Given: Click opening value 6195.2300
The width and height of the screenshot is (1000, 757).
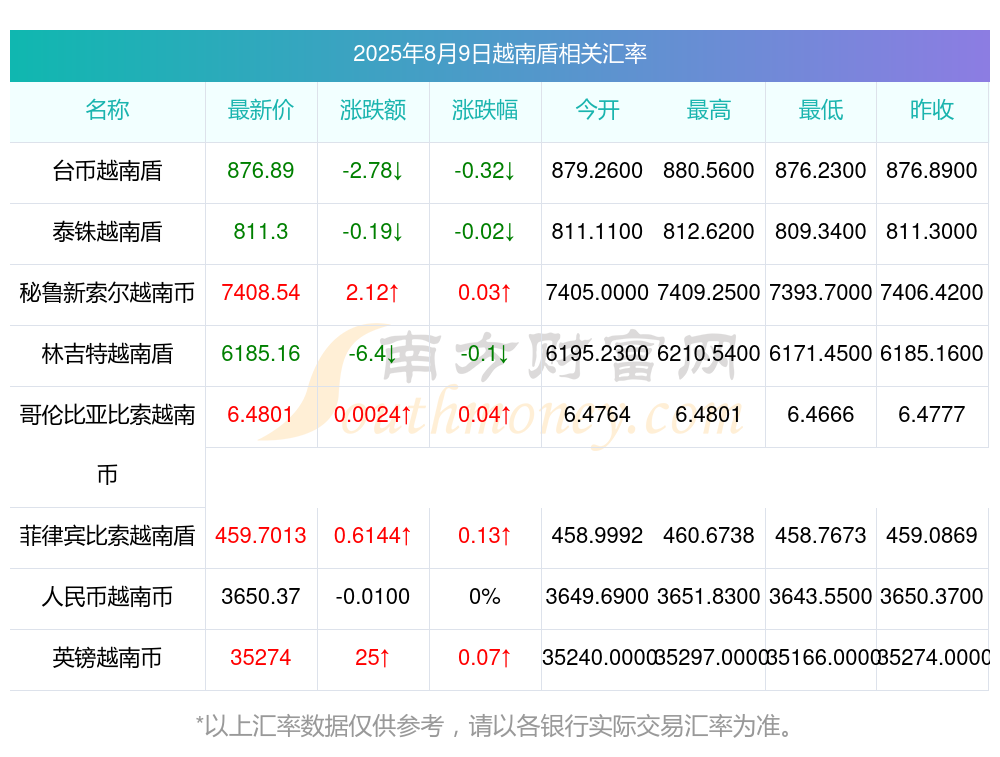Looking at the screenshot, I should (x=597, y=353).
